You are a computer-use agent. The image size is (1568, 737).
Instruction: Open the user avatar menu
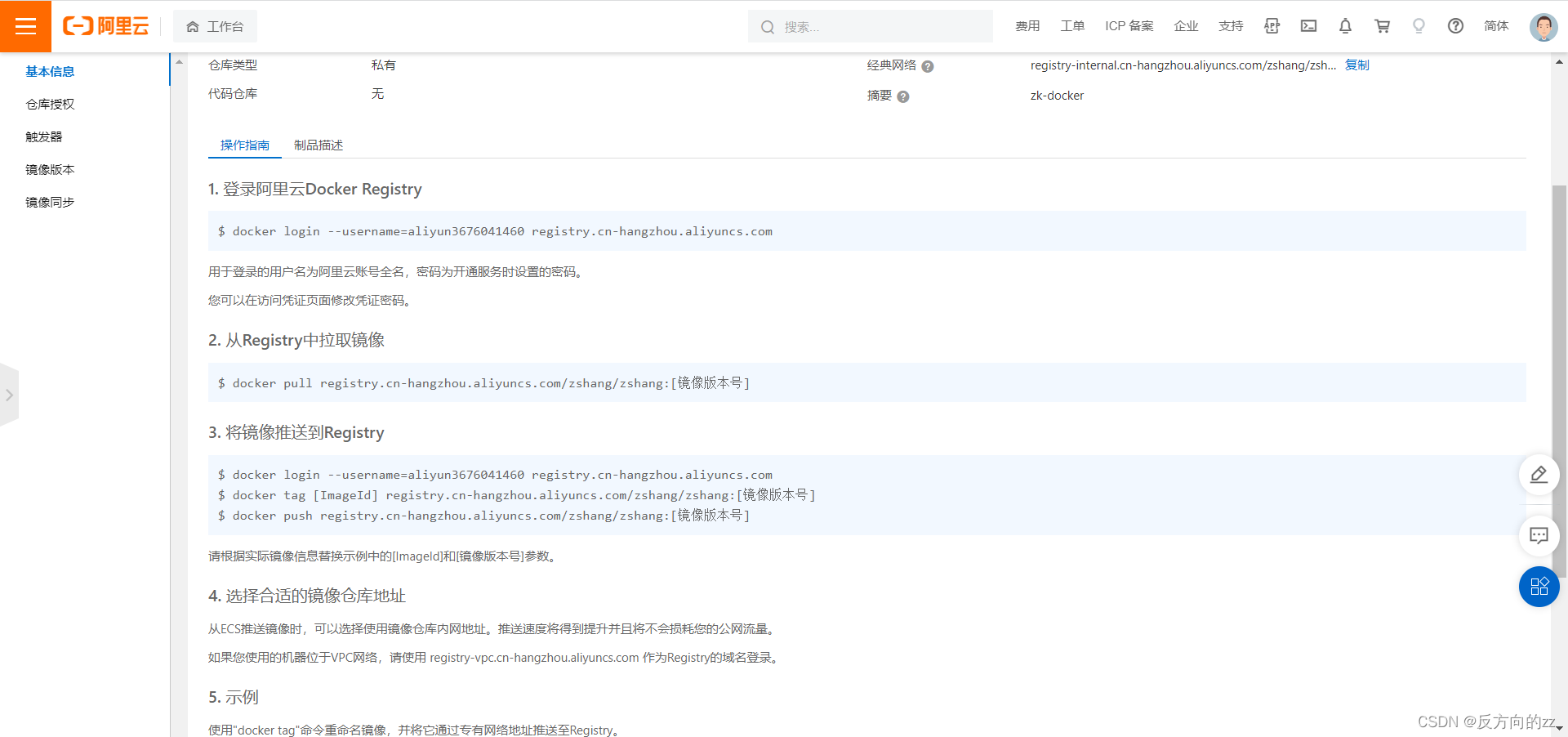coord(1543,26)
